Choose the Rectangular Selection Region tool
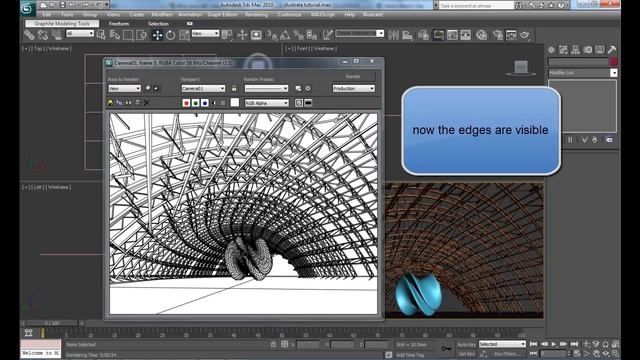640x360 pixels. click(x=128, y=35)
